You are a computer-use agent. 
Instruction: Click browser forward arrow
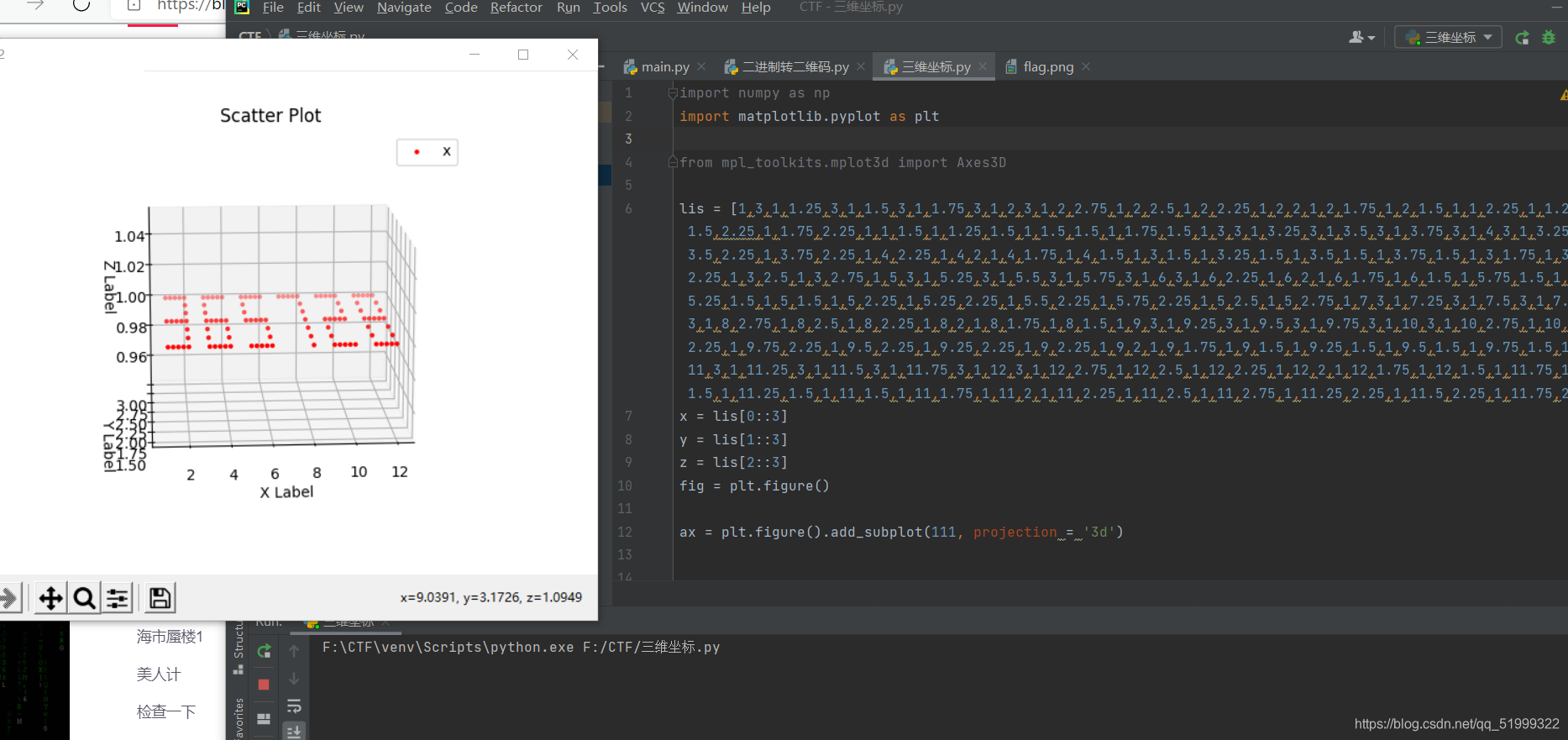pyautogui.click(x=34, y=5)
